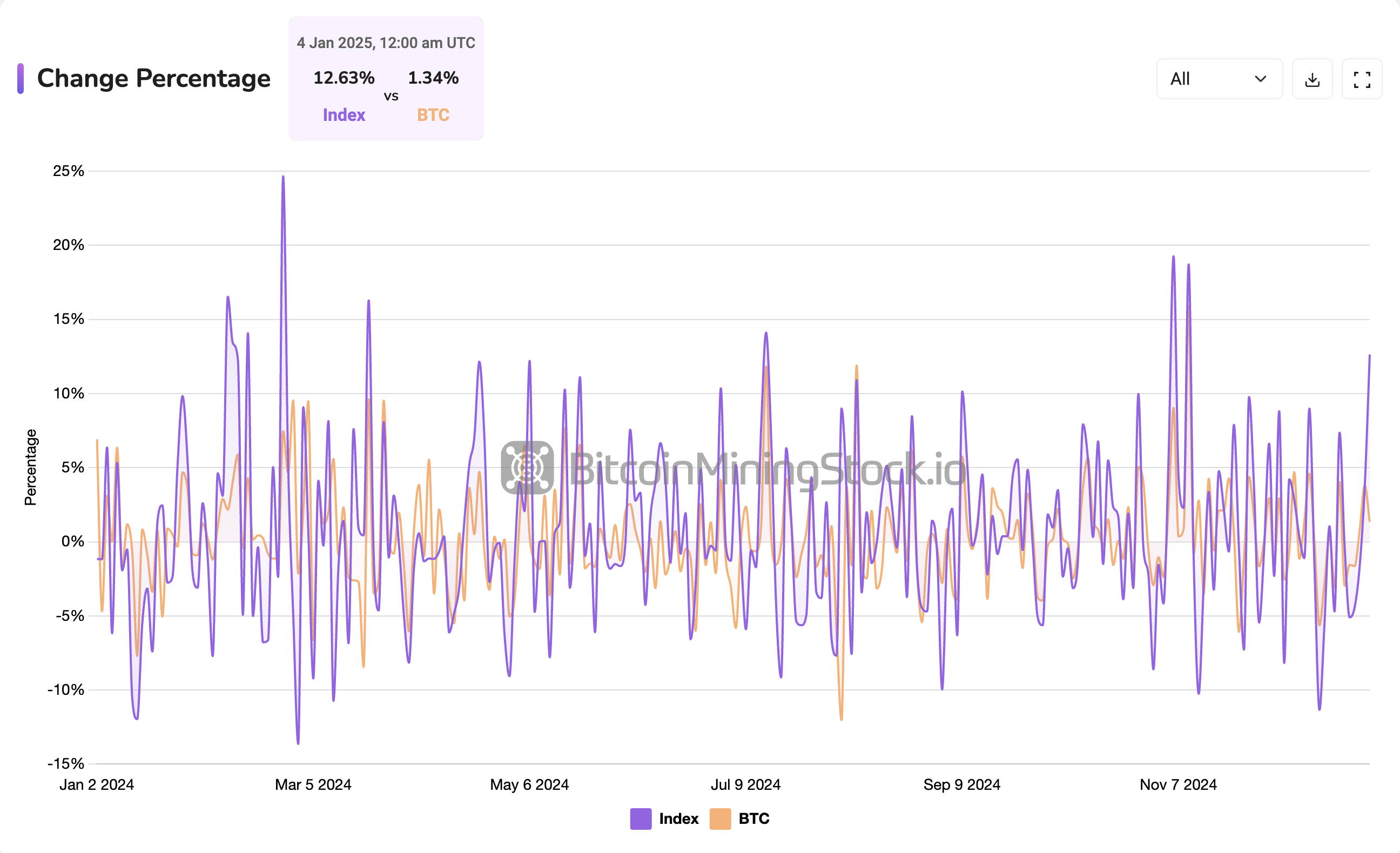Click the Nov 7 2024 axis label
This screenshot has width=1400, height=853.
(1178, 784)
